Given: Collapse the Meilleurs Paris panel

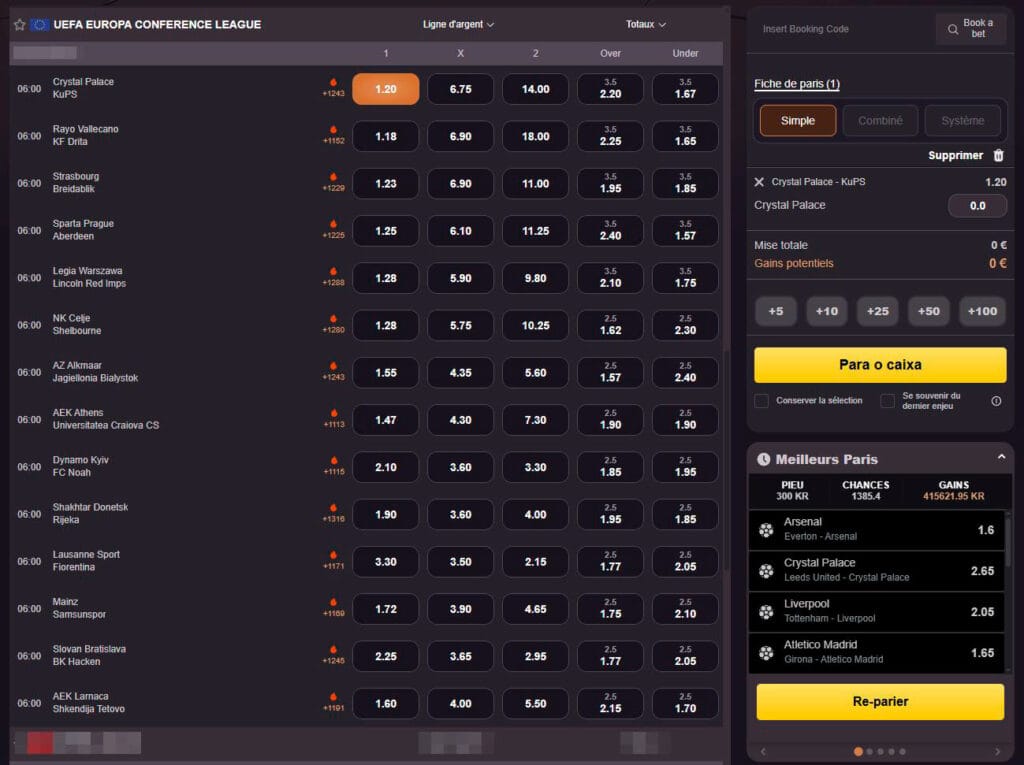Looking at the screenshot, I should (1001, 457).
